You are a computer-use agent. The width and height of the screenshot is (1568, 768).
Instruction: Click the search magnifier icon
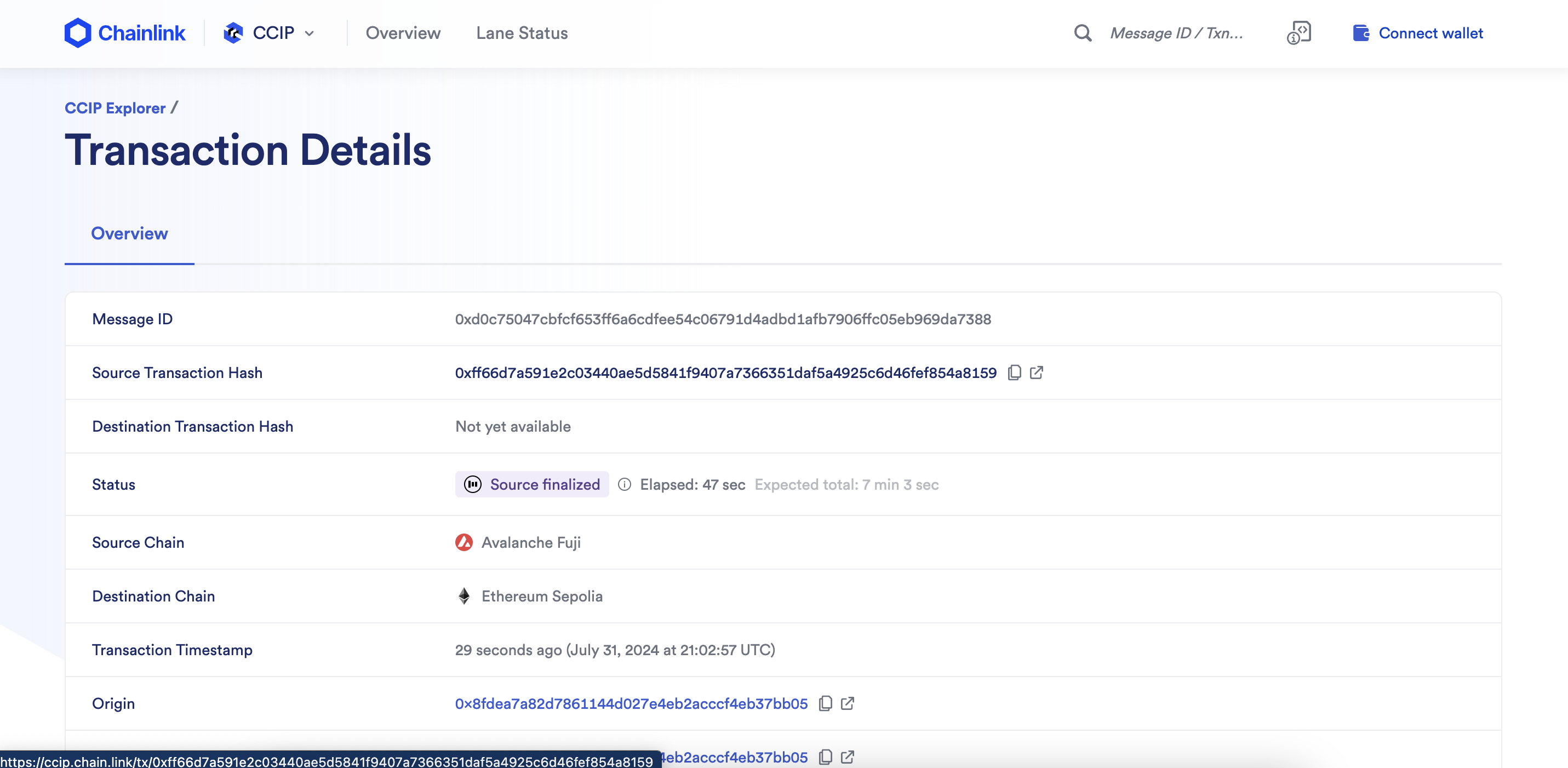[x=1082, y=33]
